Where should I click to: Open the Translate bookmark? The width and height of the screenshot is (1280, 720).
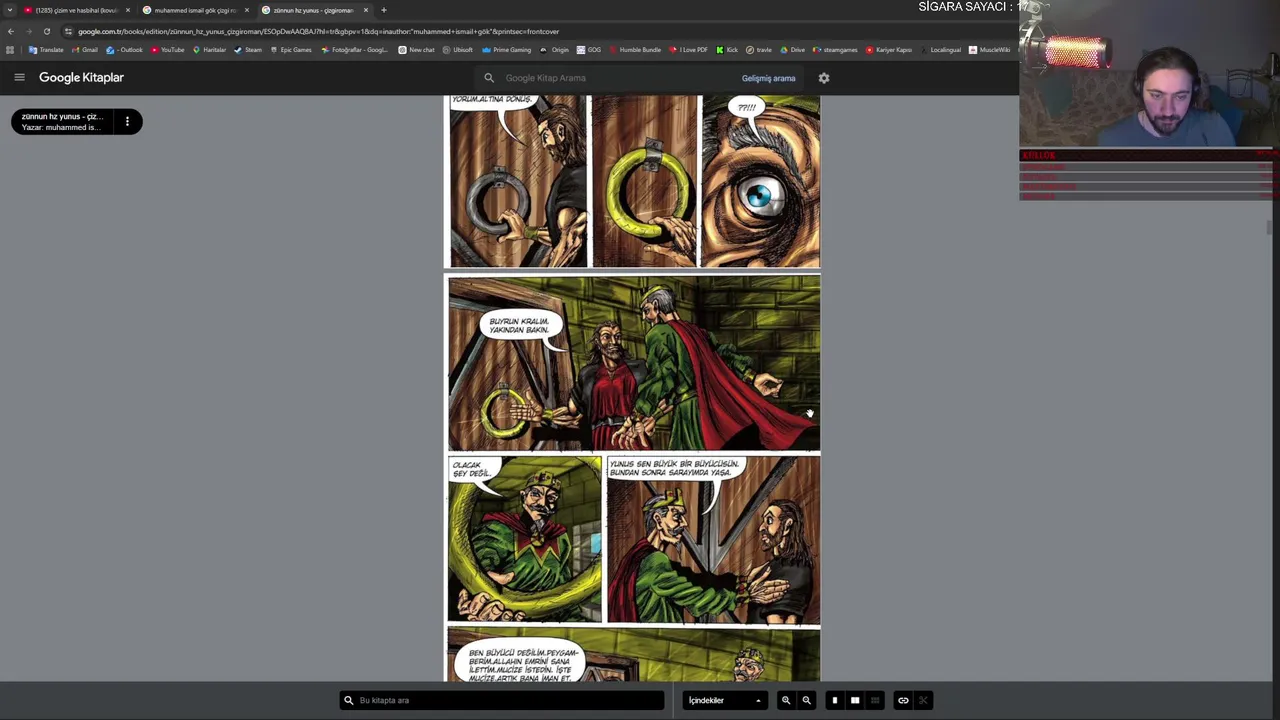point(46,50)
